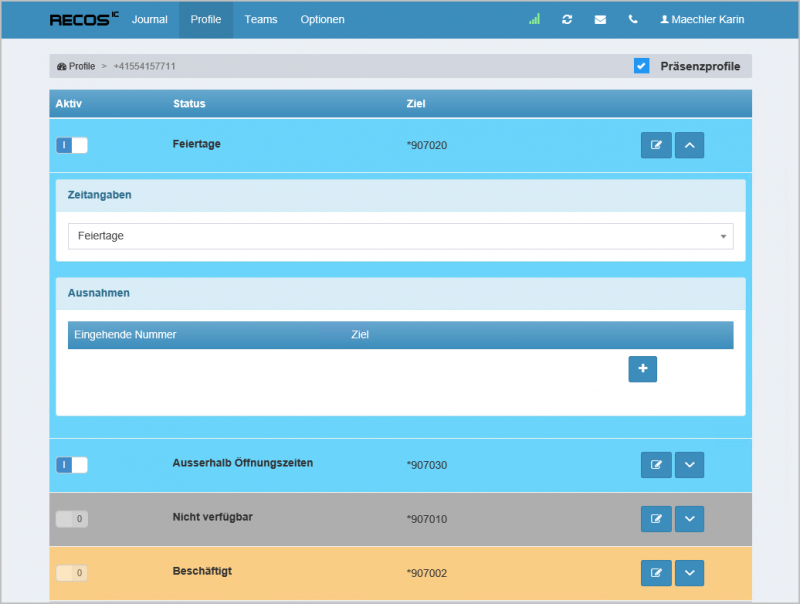Click the phone handset icon
The width and height of the screenshot is (800, 604).
point(633,19)
